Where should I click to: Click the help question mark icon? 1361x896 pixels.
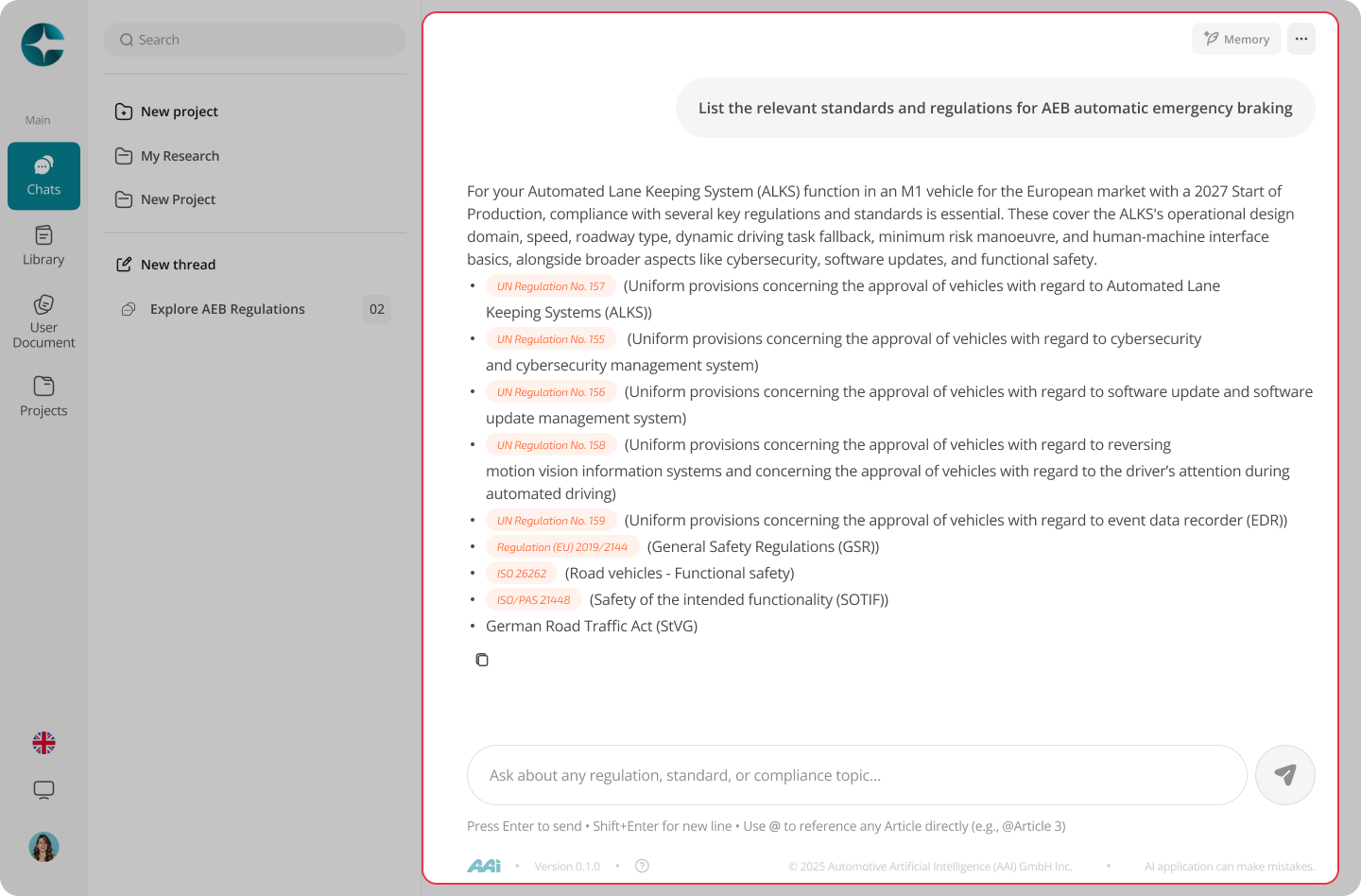click(642, 866)
